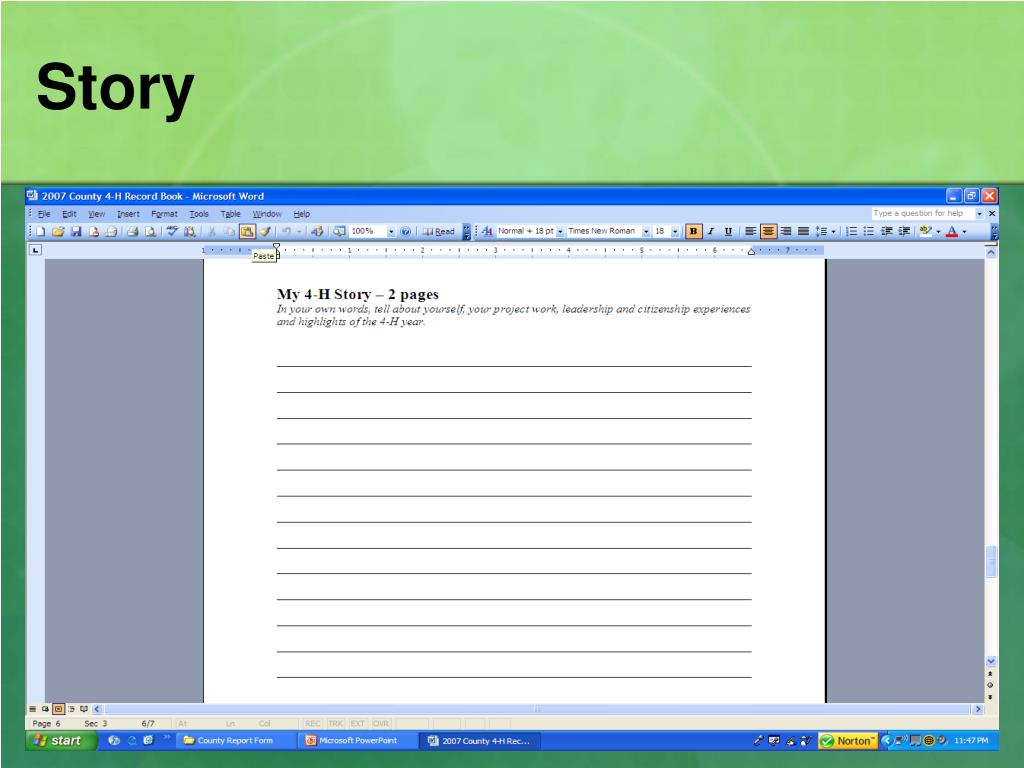
Task: Switch to County Report Form taskbar window
Action: 234,740
